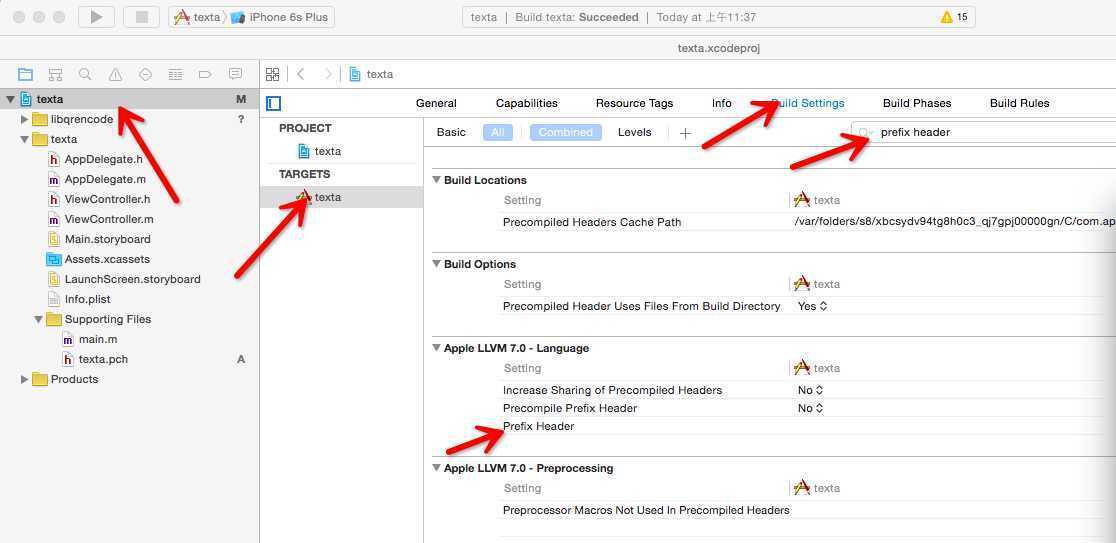Collapse the Build Options section
1116x543 pixels.
click(x=437, y=264)
